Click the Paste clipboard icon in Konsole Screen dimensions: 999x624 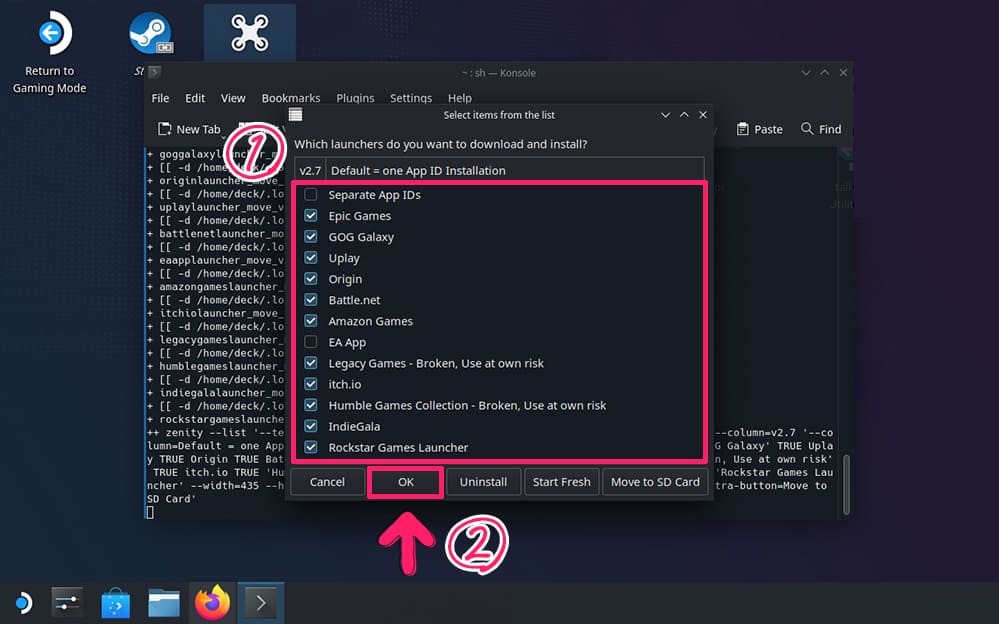tap(742, 129)
